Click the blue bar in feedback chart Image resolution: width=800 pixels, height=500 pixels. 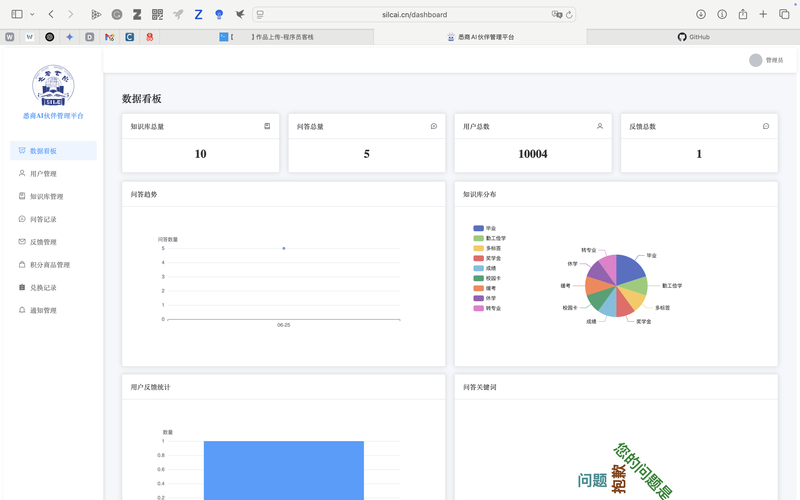point(284,470)
